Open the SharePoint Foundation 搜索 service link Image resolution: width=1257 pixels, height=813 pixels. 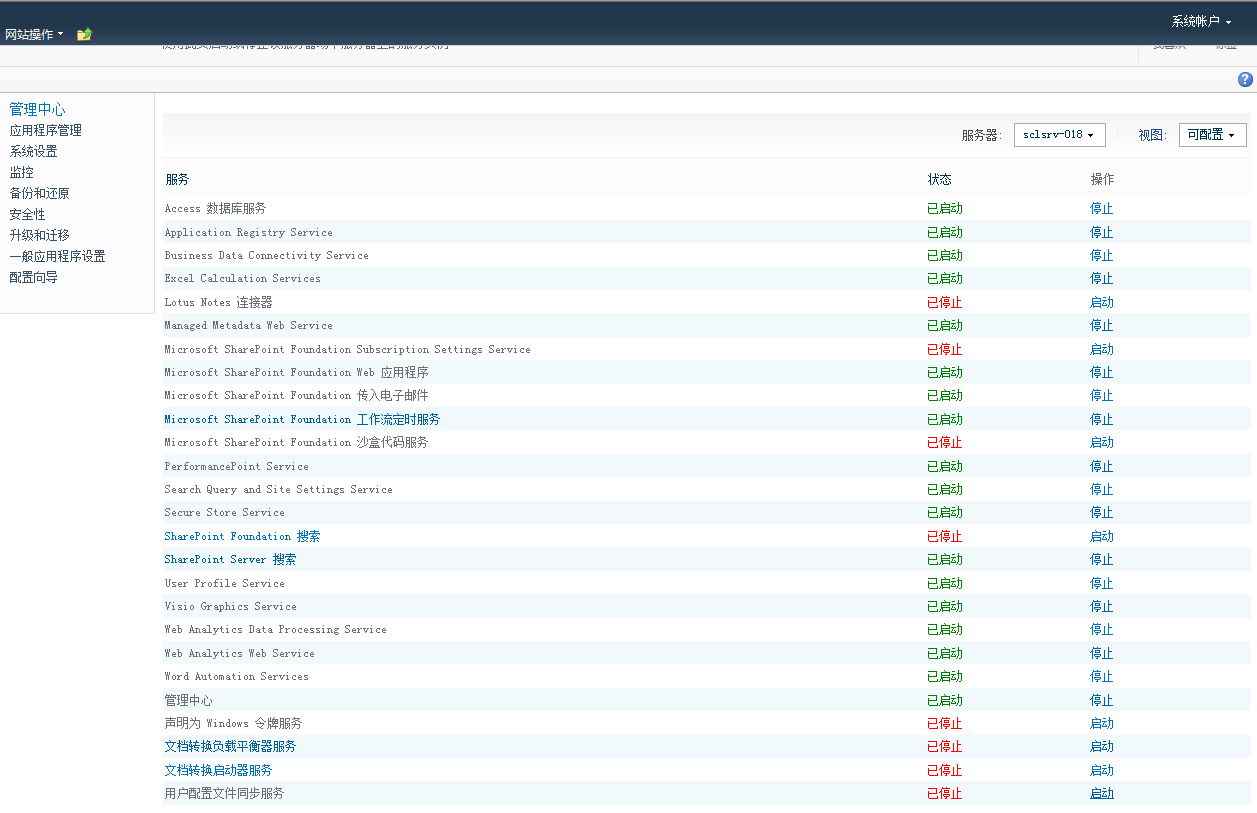[x=242, y=536]
